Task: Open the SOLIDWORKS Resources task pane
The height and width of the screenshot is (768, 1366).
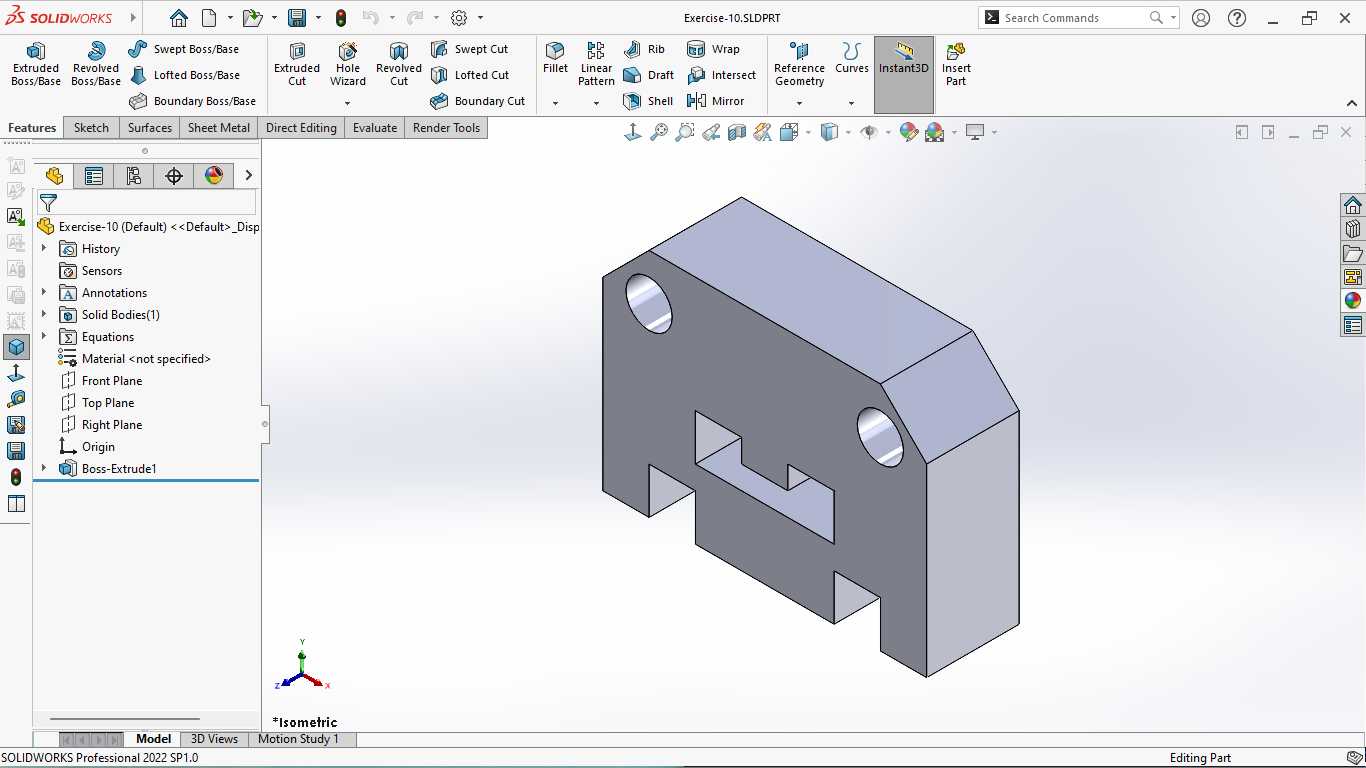Action: coord(1353,205)
